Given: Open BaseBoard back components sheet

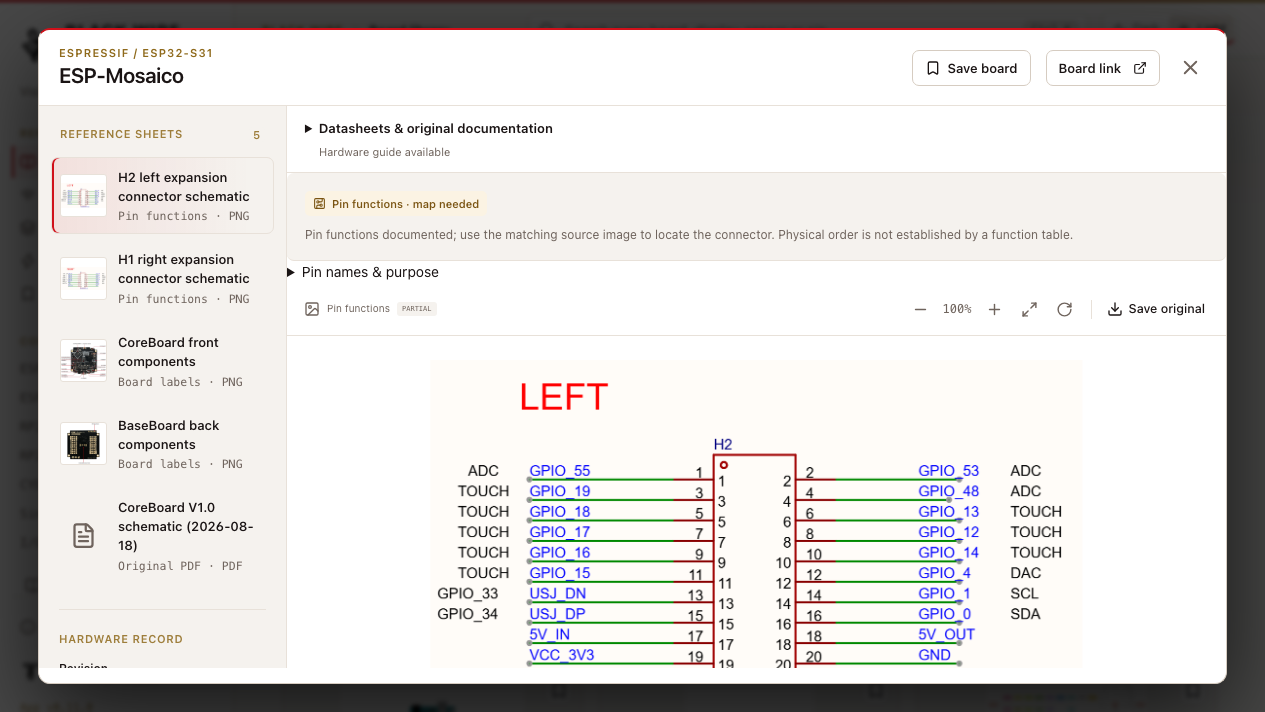Looking at the screenshot, I should pos(162,444).
